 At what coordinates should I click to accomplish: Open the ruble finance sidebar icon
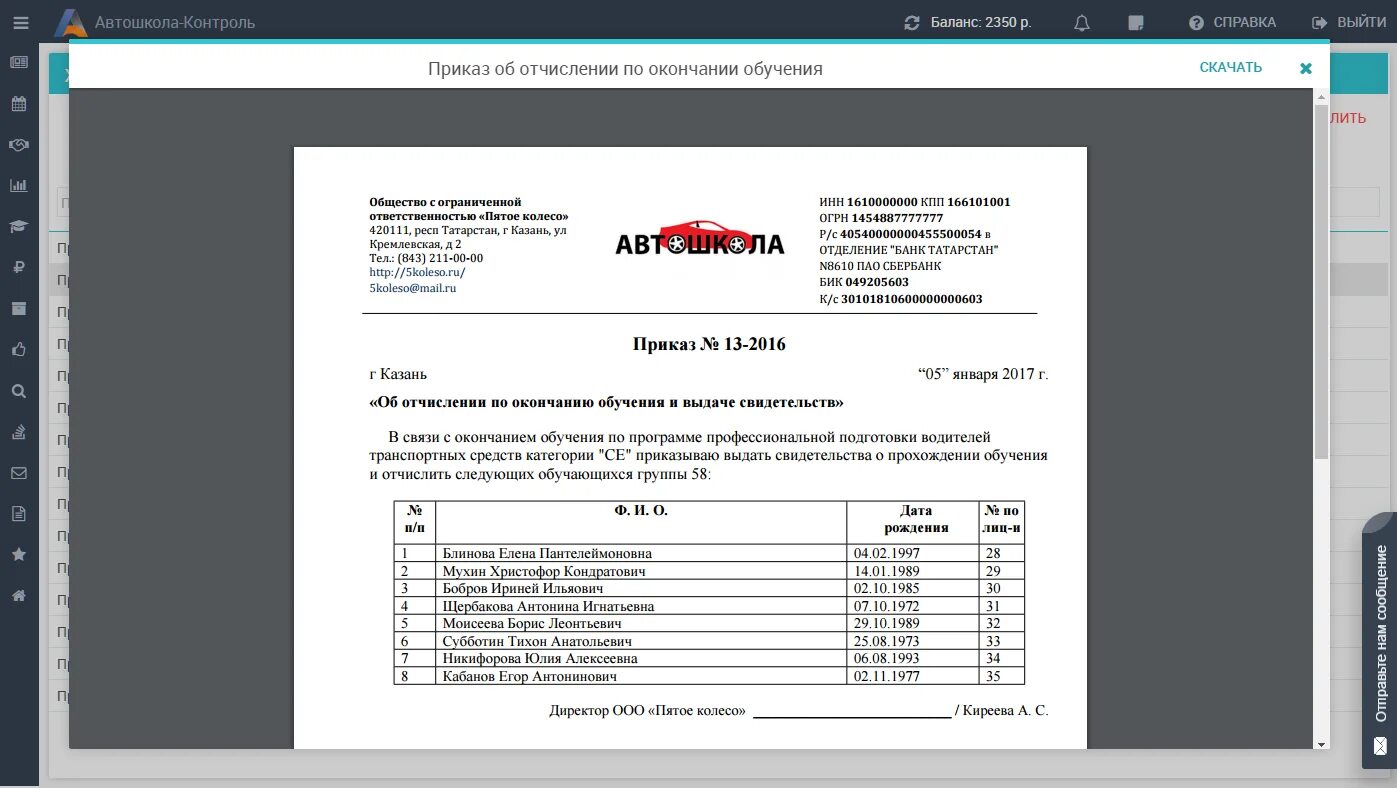(x=19, y=267)
